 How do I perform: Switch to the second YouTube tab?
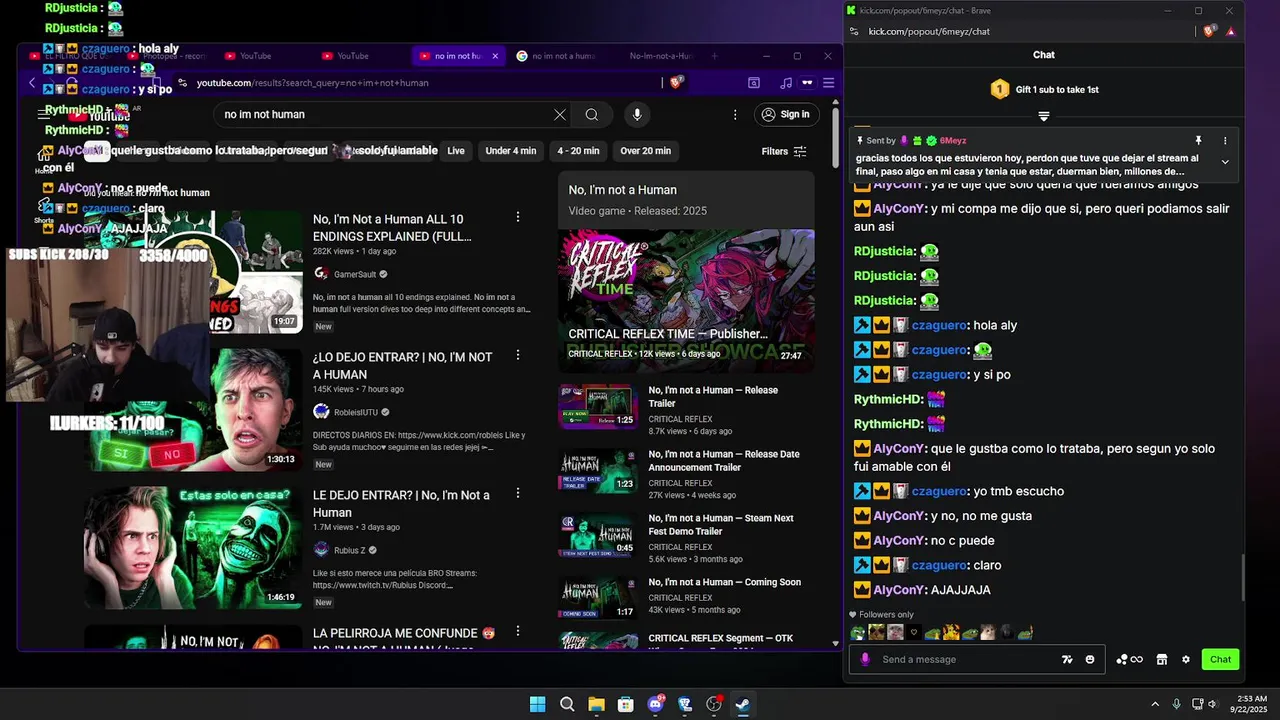[352, 56]
